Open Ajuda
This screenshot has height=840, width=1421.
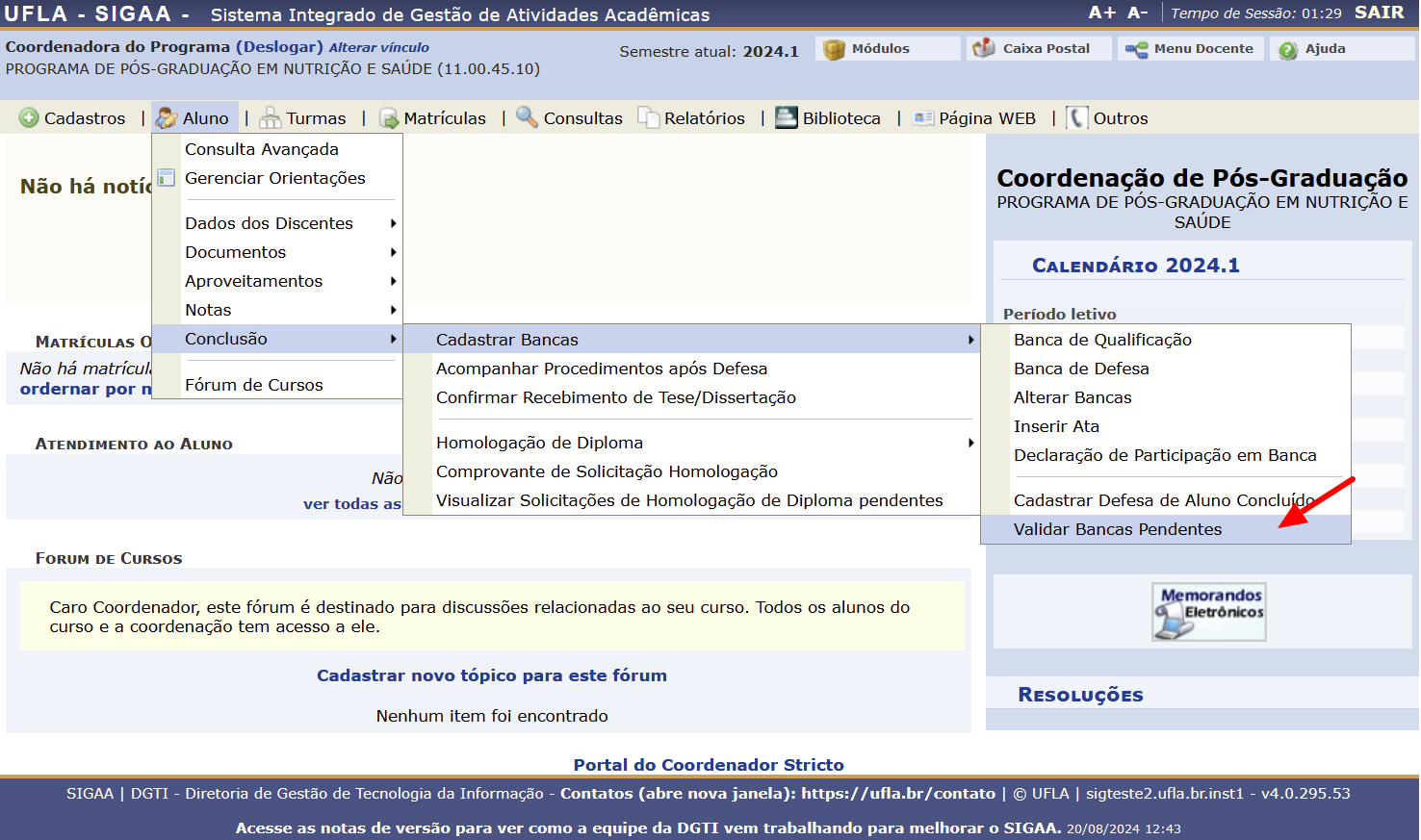click(x=1341, y=48)
